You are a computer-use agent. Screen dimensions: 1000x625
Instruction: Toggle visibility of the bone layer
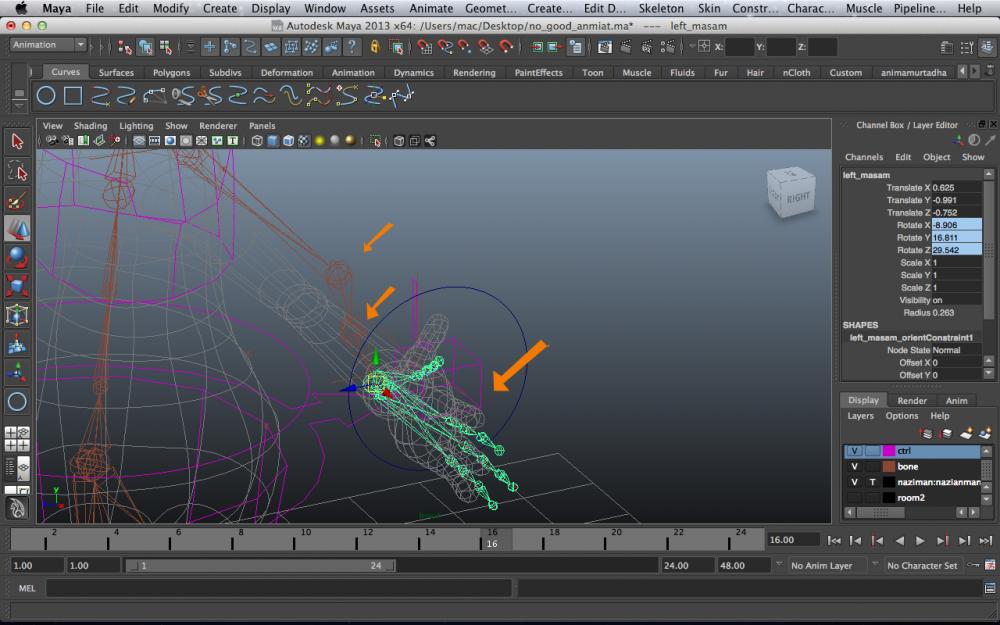pos(854,466)
